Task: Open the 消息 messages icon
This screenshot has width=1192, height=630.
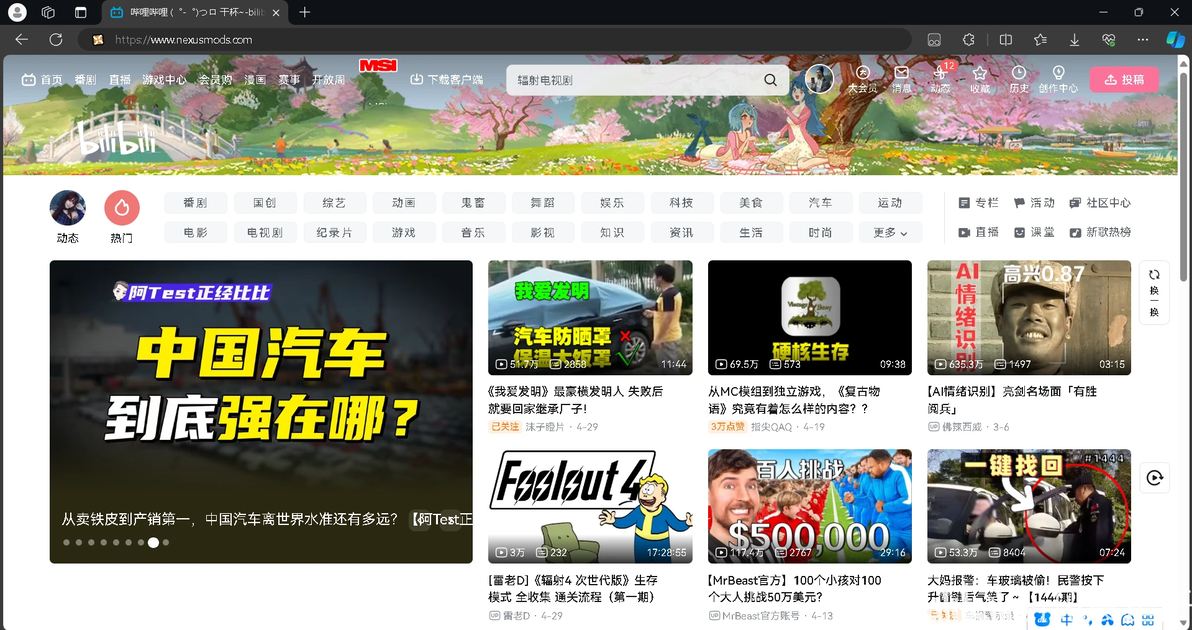Action: [901, 78]
